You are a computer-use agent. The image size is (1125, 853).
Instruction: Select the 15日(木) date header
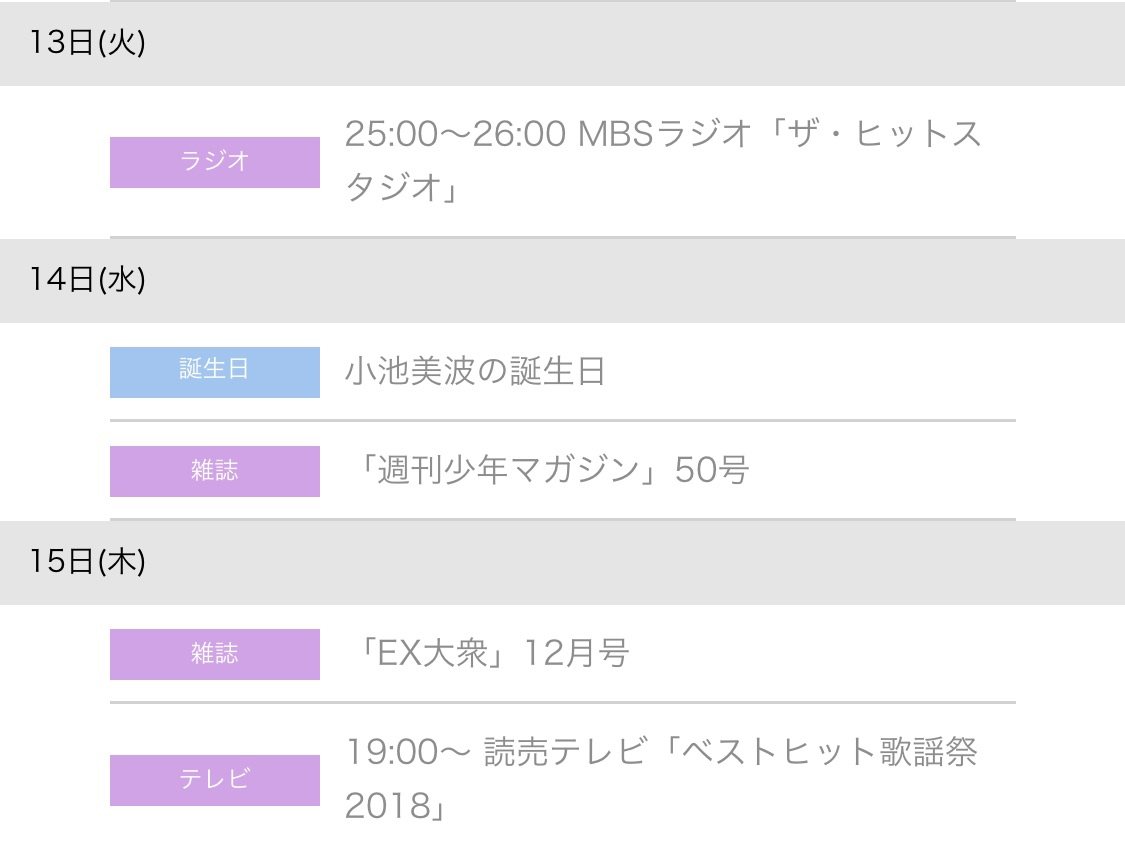click(x=562, y=562)
